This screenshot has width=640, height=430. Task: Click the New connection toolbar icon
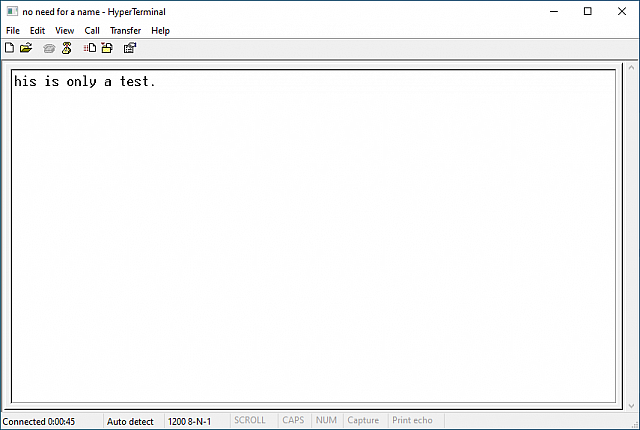pos(9,48)
